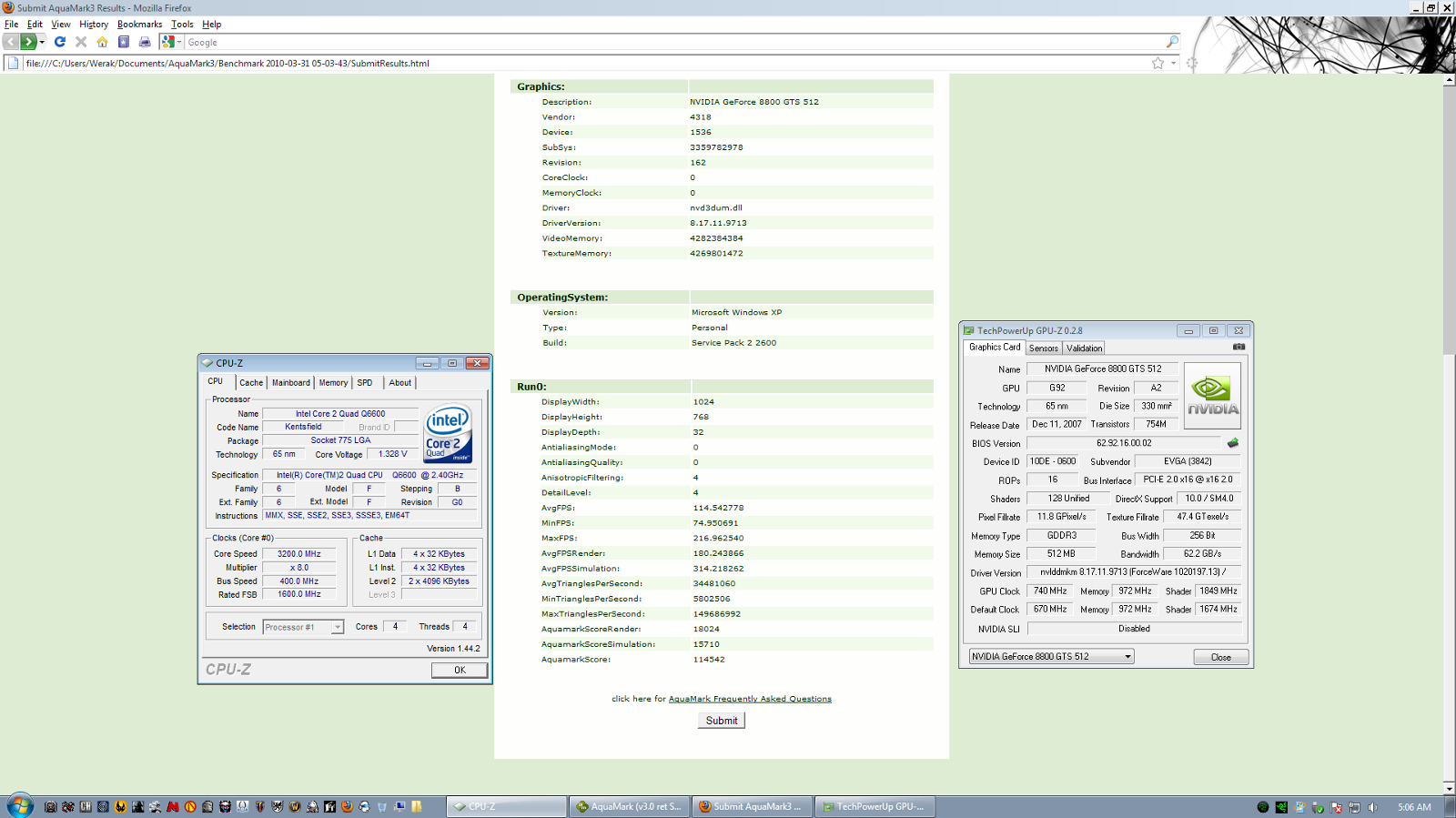Click the TechPowerUp GPU-Z taskbar button
Viewport: 1456px width, 818px height.
pyautogui.click(x=874, y=806)
